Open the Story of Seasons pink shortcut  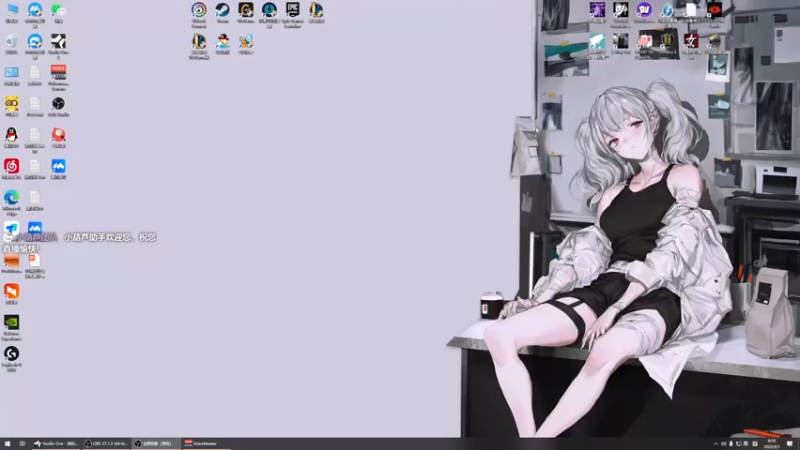[644, 46]
